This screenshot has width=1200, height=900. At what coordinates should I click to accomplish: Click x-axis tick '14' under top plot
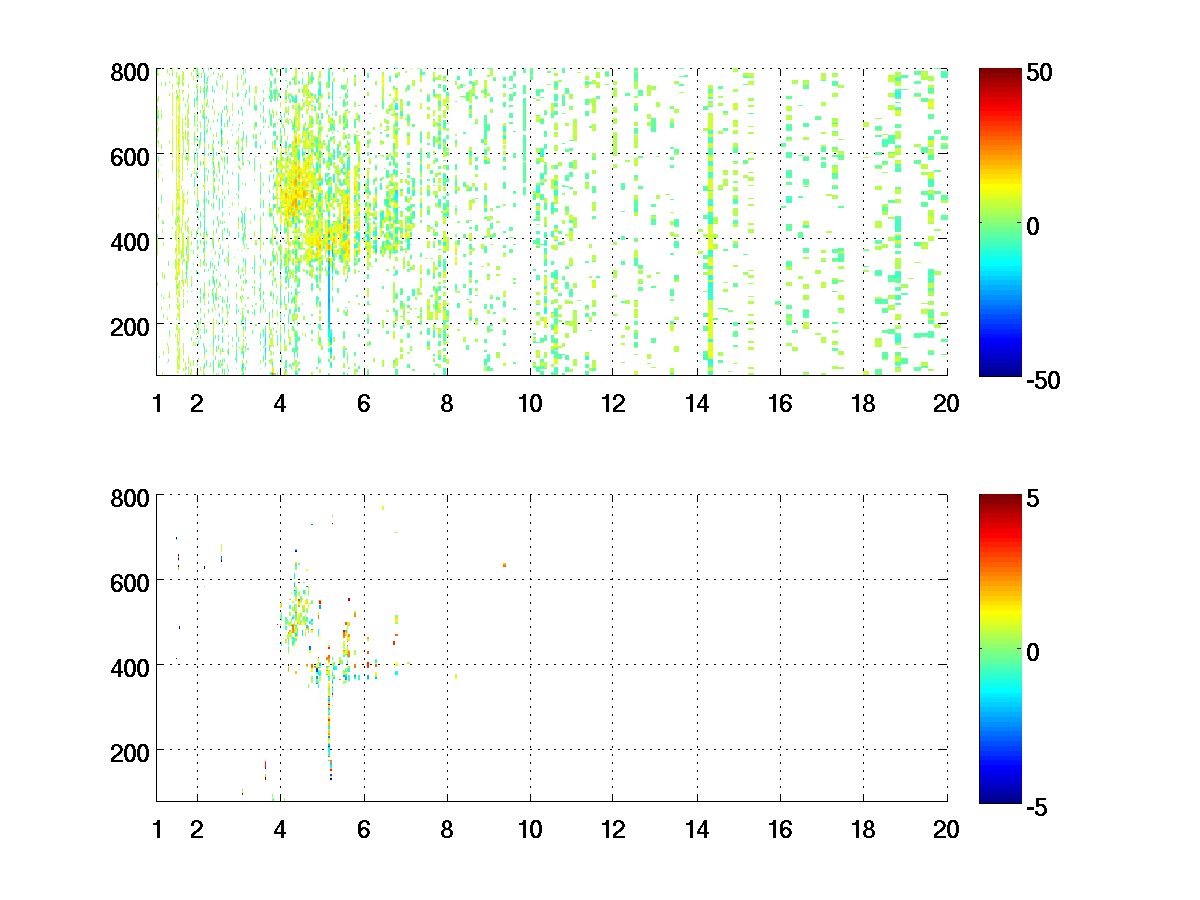point(697,404)
